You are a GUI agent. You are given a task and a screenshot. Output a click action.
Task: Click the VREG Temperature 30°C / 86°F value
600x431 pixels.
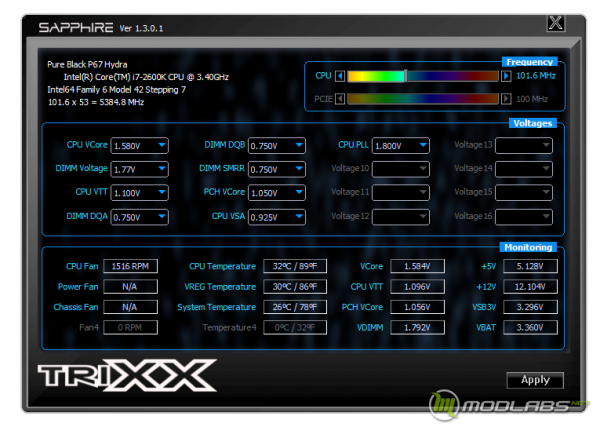pyautogui.click(x=295, y=286)
